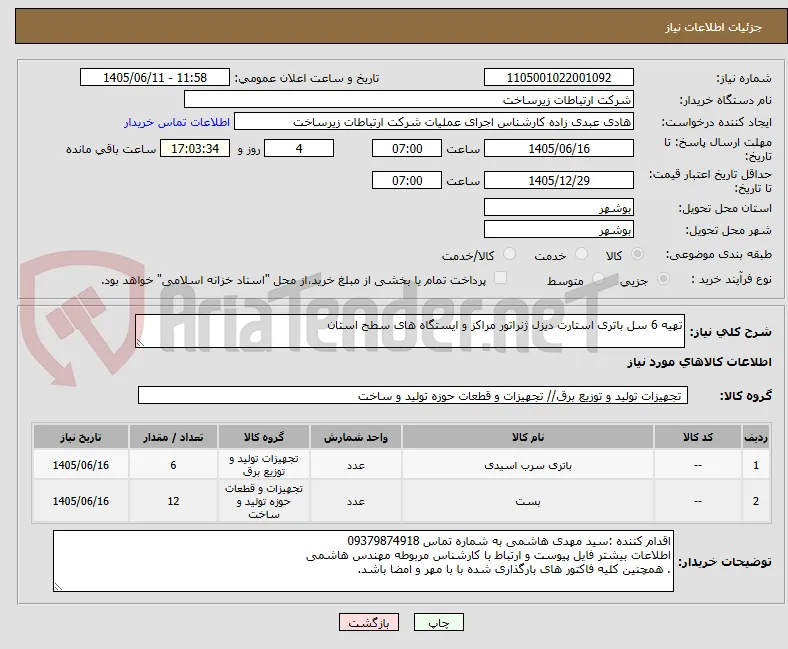Click buyer organization field شرکت ارتباطات زیرساخت
788x649 pixels.
pyautogui.click(x=409, y=100)
